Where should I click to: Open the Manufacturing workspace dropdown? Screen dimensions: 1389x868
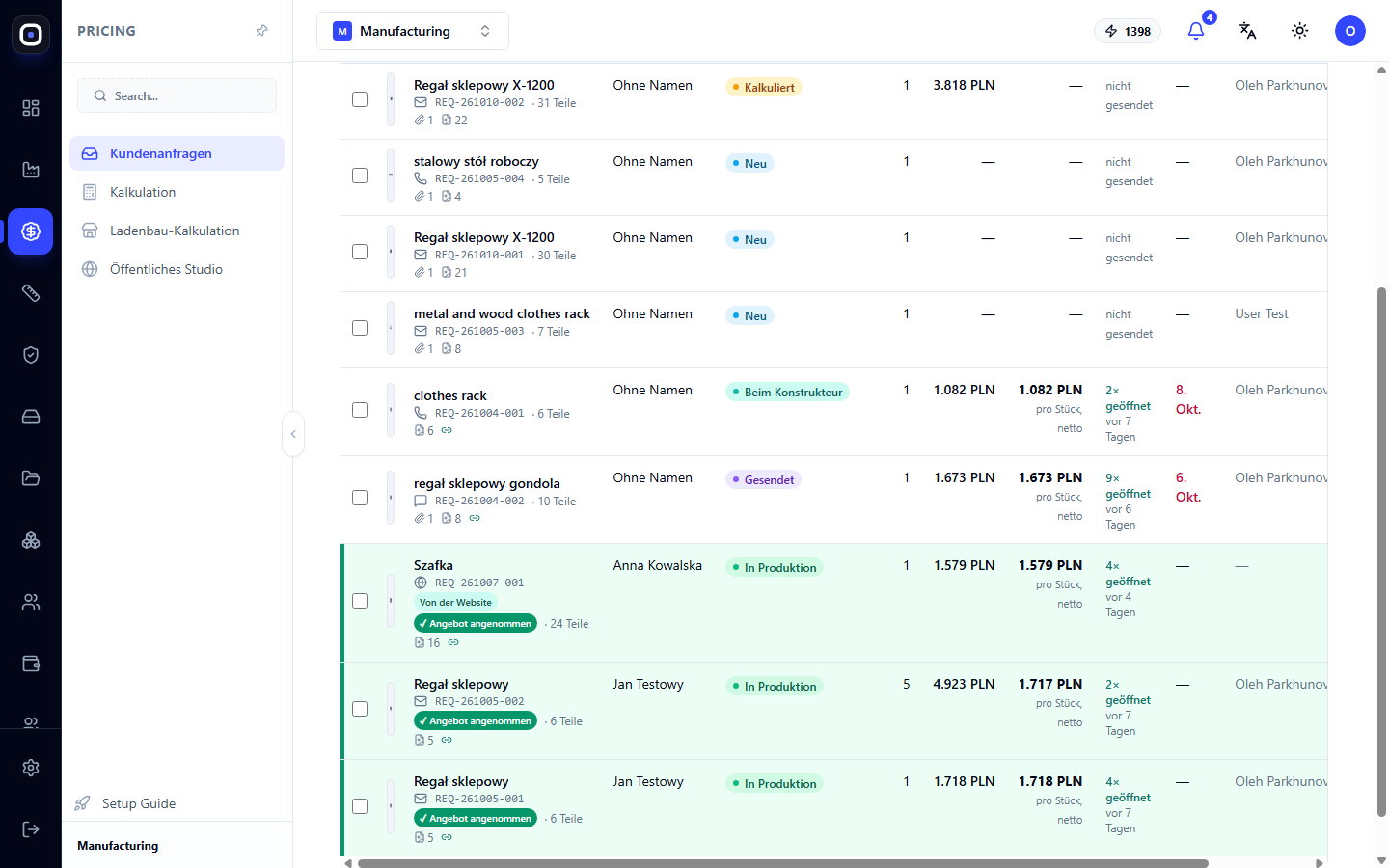coord(413,31)
